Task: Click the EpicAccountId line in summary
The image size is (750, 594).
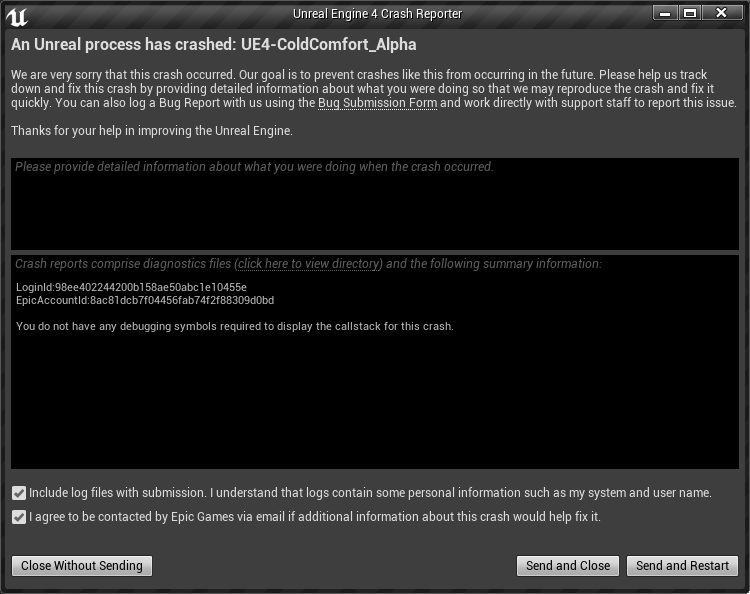Action: (145, 300)
